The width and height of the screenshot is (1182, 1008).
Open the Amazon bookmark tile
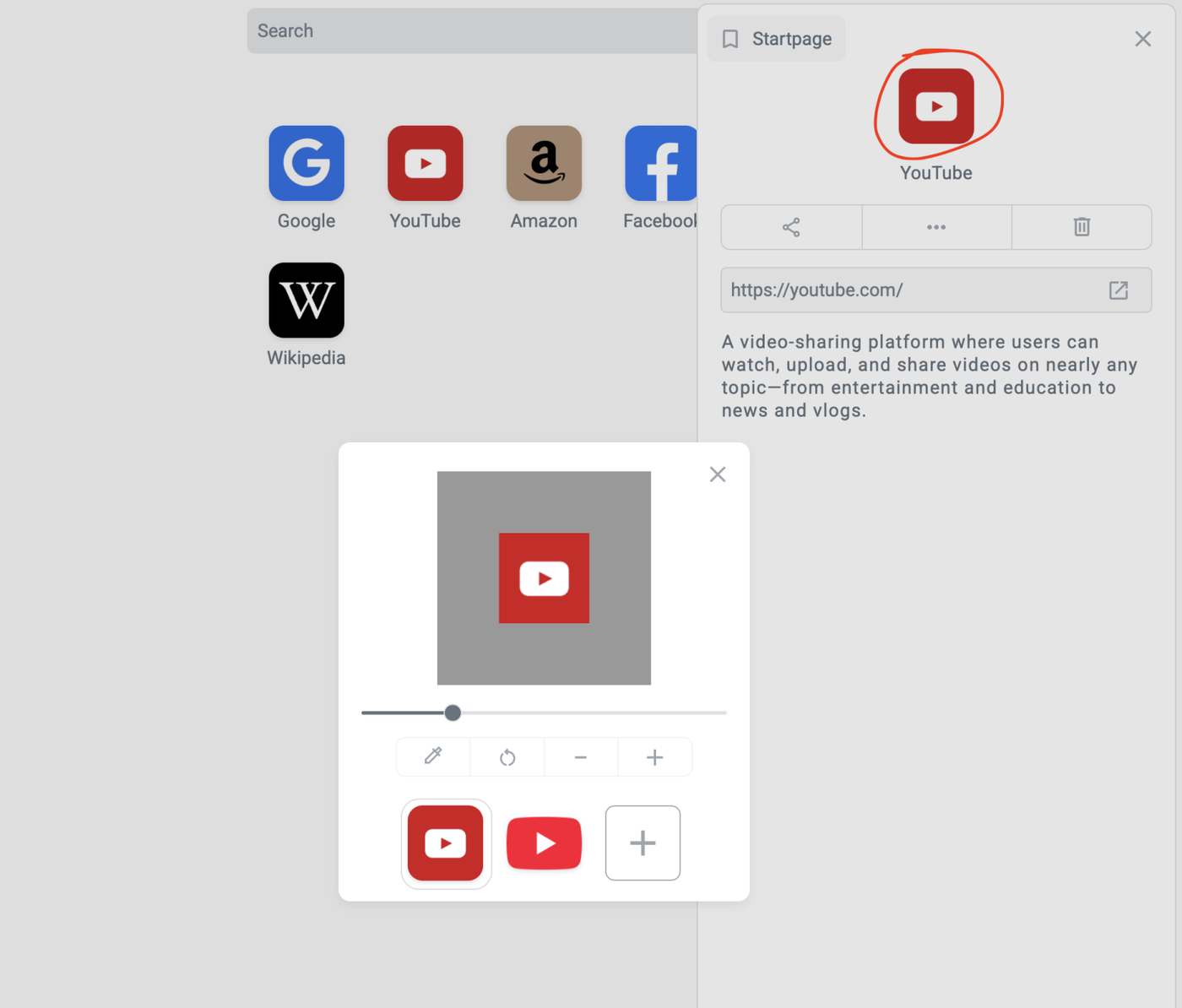pyautogui.click(x=544, y=163)
